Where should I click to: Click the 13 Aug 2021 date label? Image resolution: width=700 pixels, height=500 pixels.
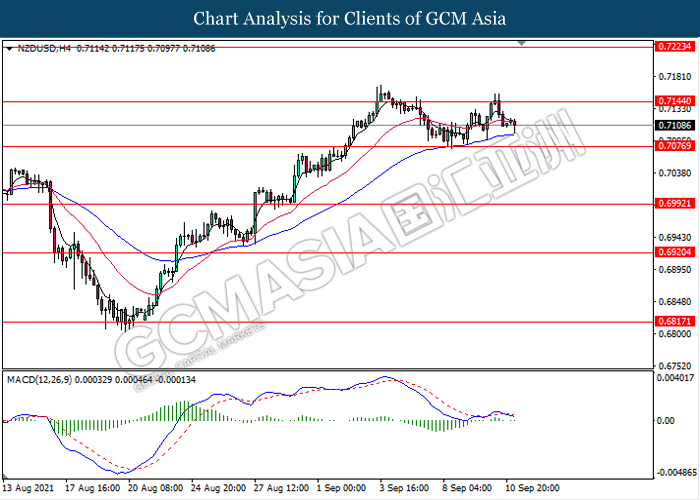pyautogui.click(x=28, y=488)
